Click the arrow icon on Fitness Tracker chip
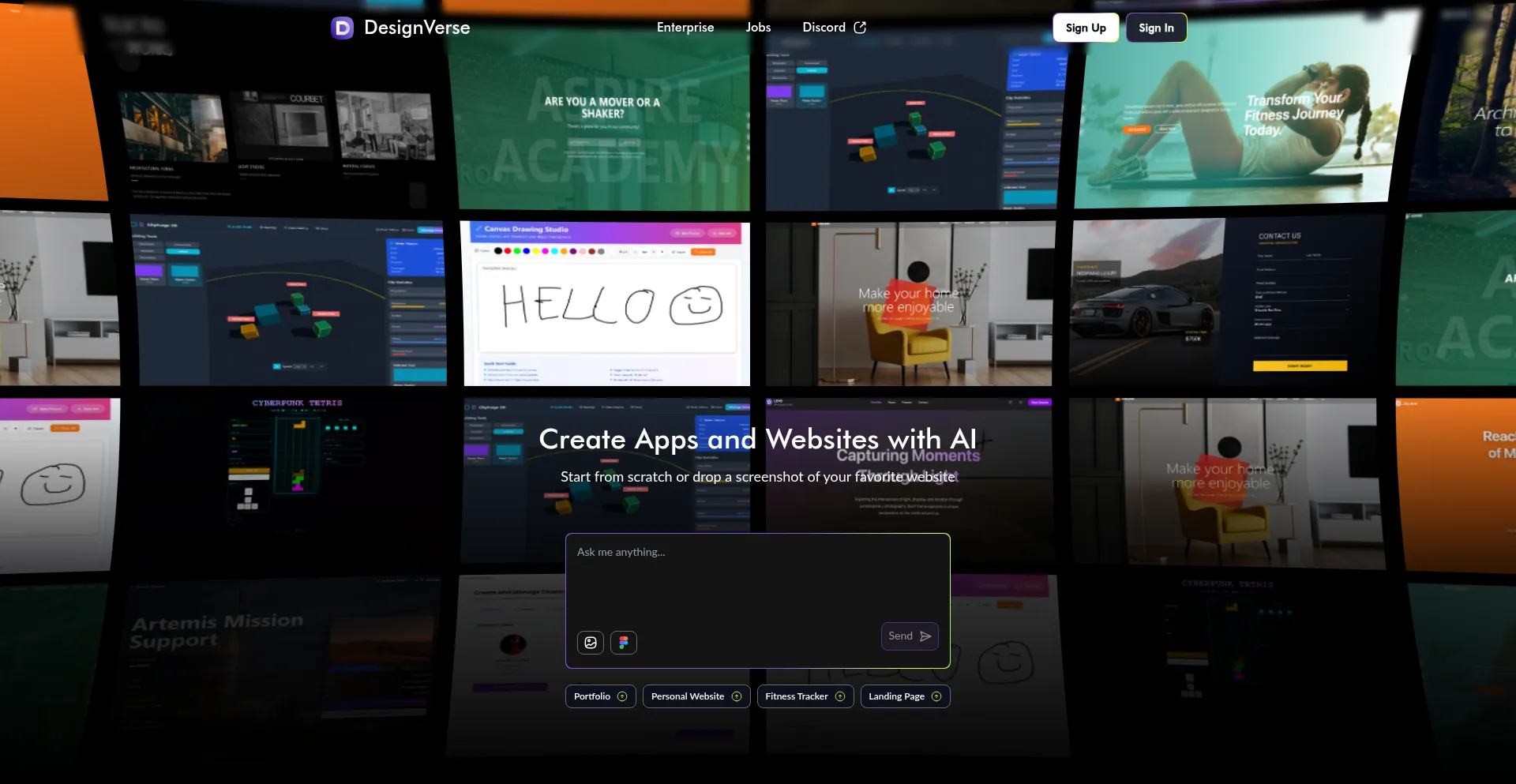1516x784 pixels. (840, 696)
